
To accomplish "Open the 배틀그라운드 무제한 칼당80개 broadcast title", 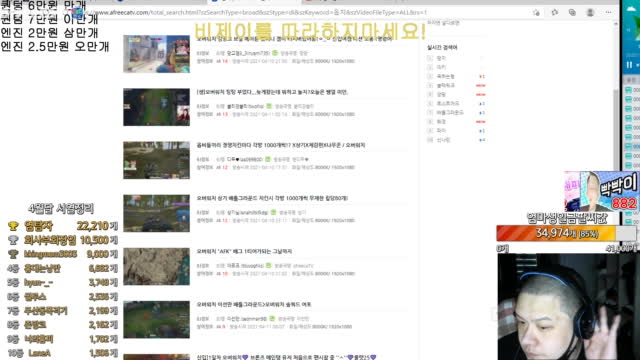I will 272,198.
